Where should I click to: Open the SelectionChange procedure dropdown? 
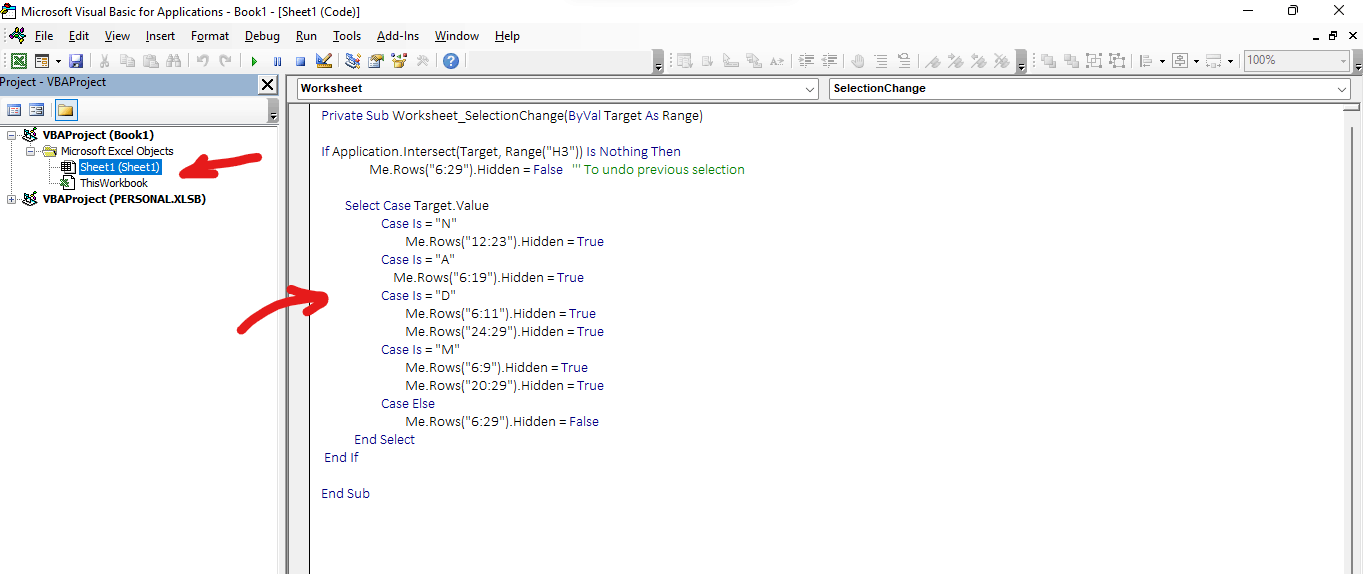pos(1342,89)
